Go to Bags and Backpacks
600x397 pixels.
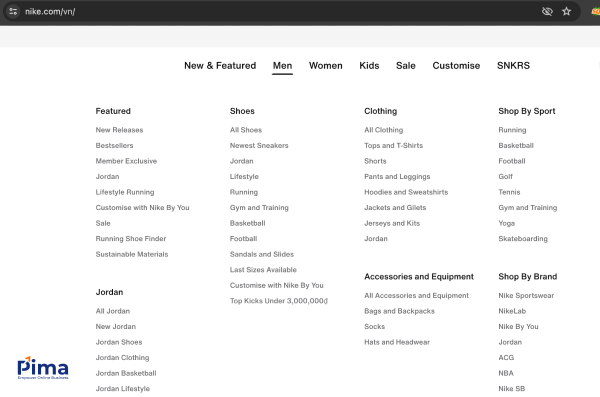(399, 311)
